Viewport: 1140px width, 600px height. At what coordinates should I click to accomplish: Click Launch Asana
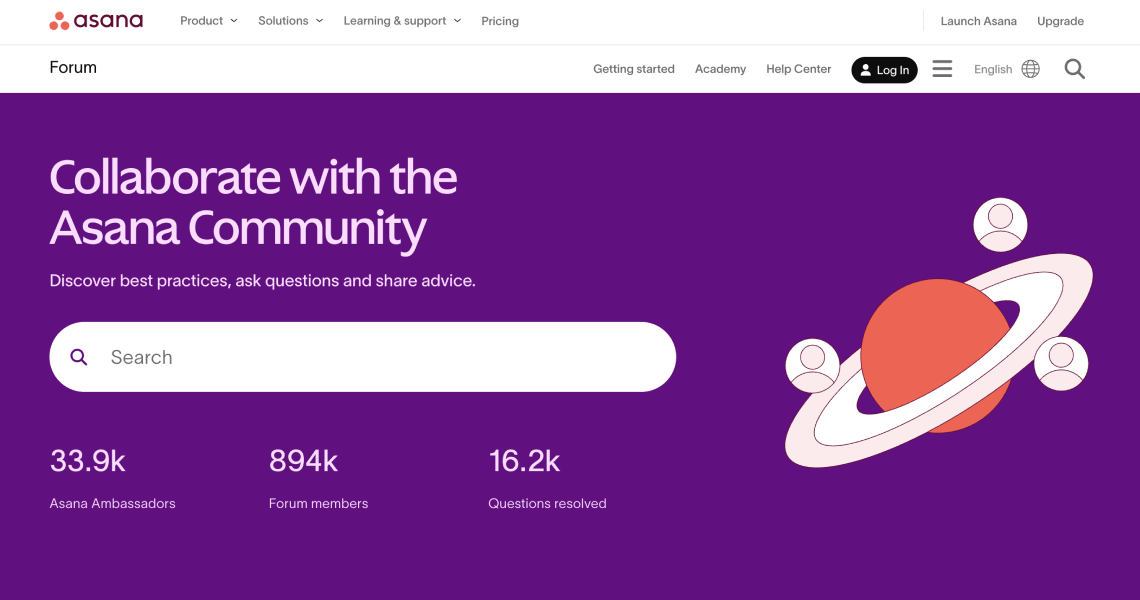978,20
